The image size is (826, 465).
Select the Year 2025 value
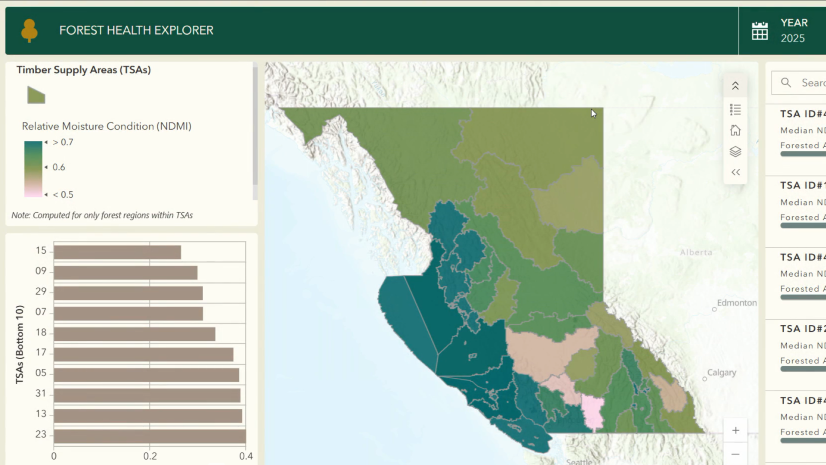pyautogui.click(x=792, y=38)
